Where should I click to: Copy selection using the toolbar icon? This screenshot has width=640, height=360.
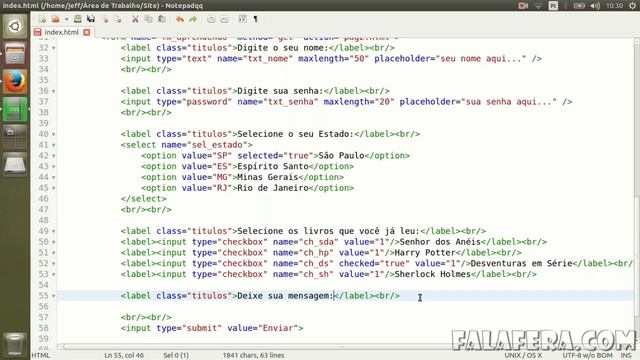point(149,19)
